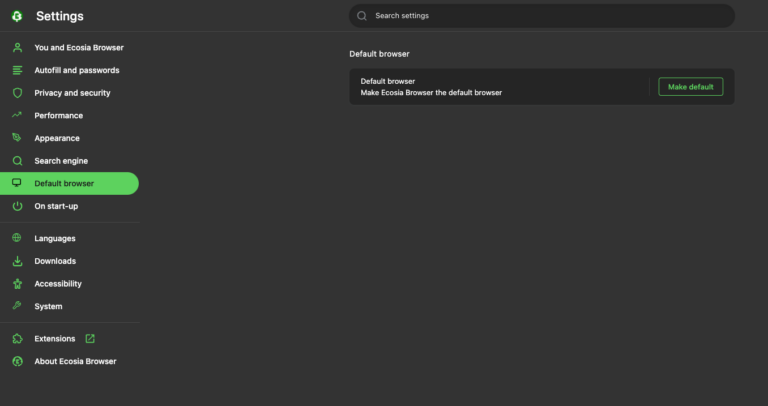Click the On start-up power icon
Screen dimensions: 768x406
coord(17,206)
